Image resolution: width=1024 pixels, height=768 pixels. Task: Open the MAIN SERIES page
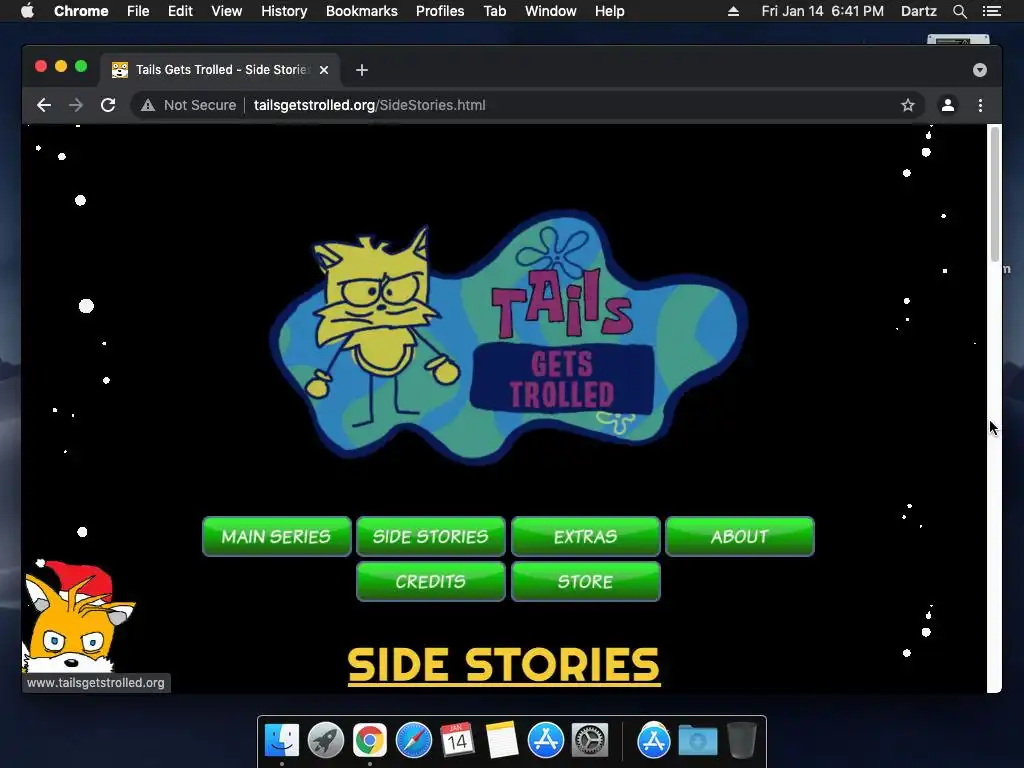tap(277, 537)
